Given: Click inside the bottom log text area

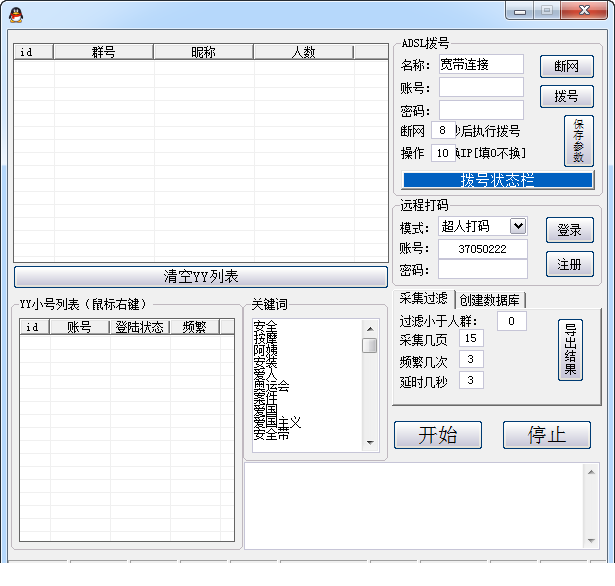Looking at the screenshot, I should (x=414, y=506).
